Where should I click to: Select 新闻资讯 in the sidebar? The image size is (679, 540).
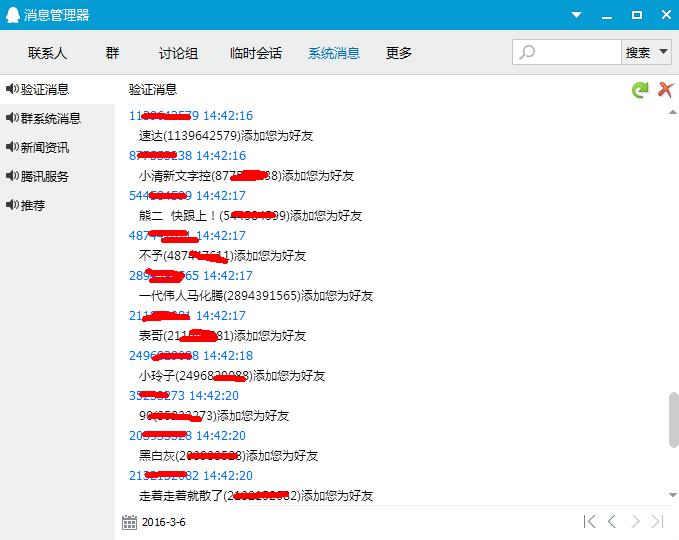point(44,147)
